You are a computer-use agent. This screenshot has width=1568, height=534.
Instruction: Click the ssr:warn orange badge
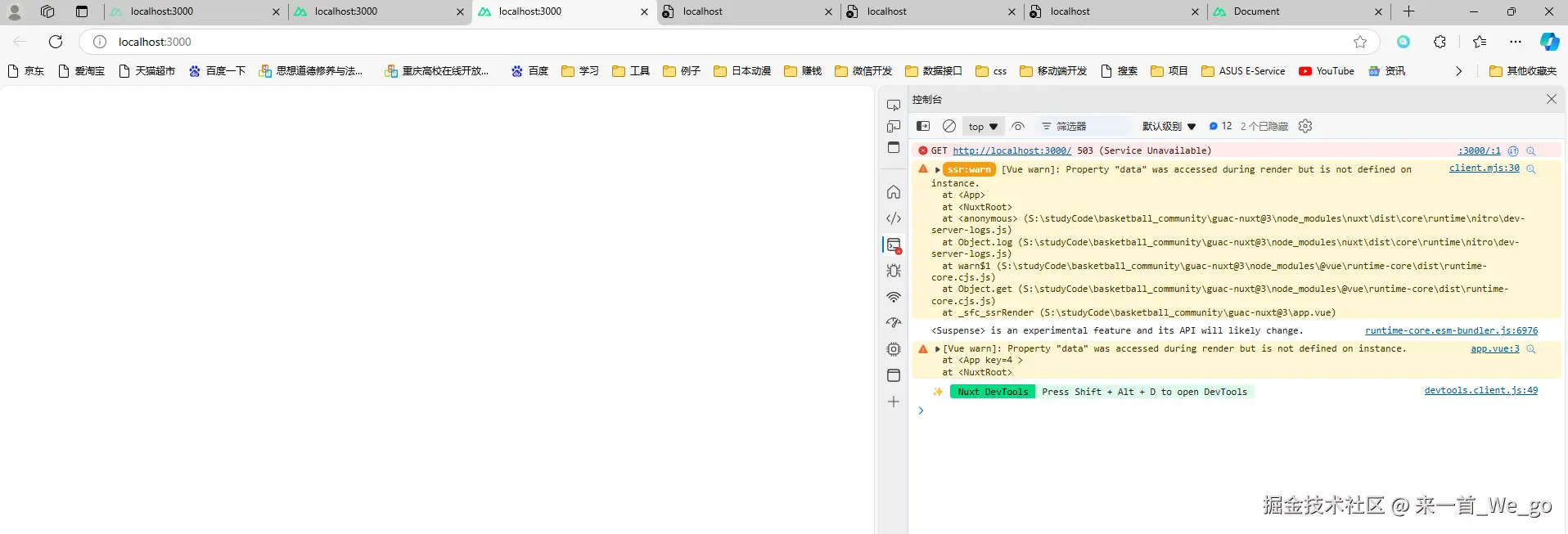coord(969,169)
